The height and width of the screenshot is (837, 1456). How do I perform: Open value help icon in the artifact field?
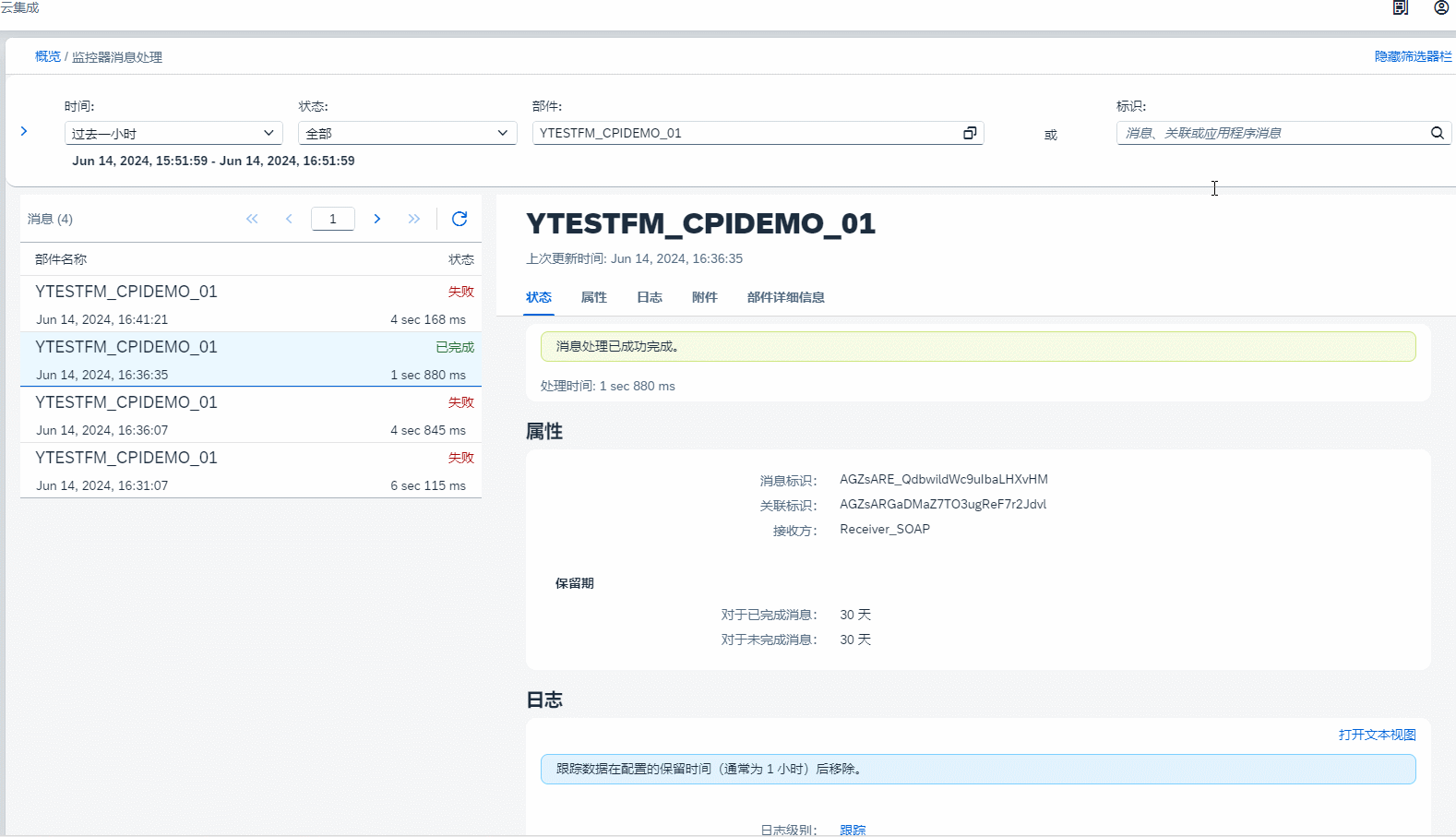969,133
